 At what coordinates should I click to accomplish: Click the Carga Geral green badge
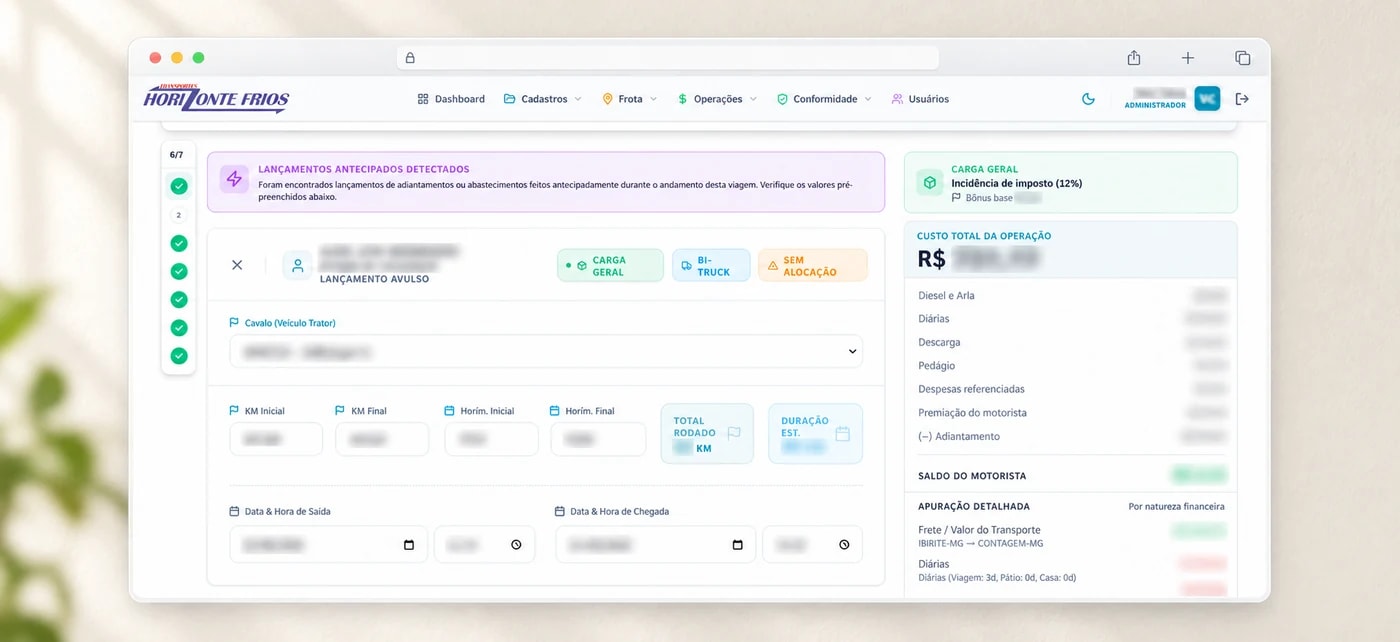point(610,265)
